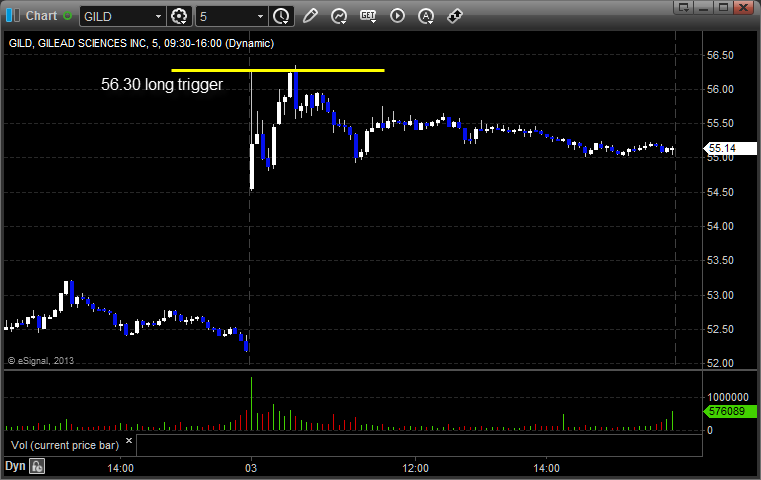This screenshot has height=480, width=761.
Task: Click the green link status circle
Action: click(x=67, y=16)
